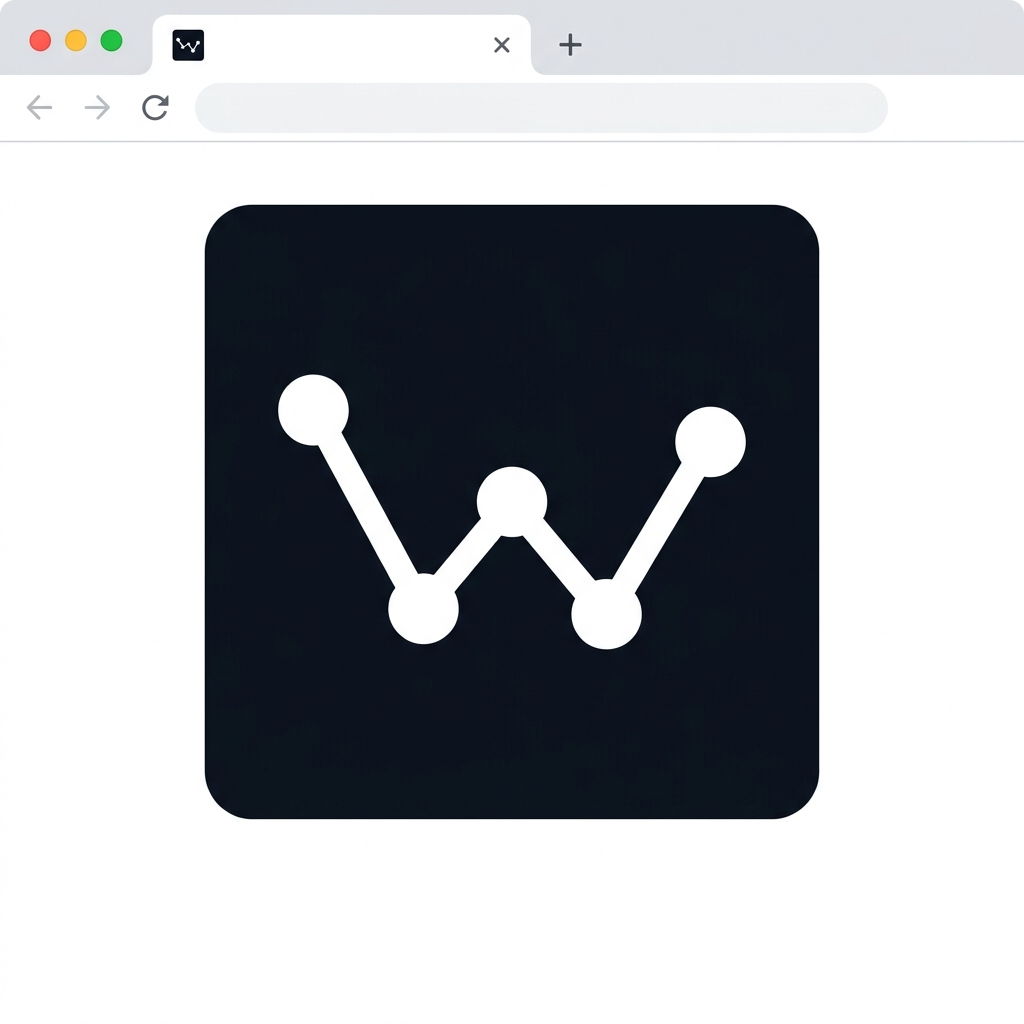Click the bottom-left node of the logo graph
This screenshot has height=1024, width=1024.
[423, 609]
